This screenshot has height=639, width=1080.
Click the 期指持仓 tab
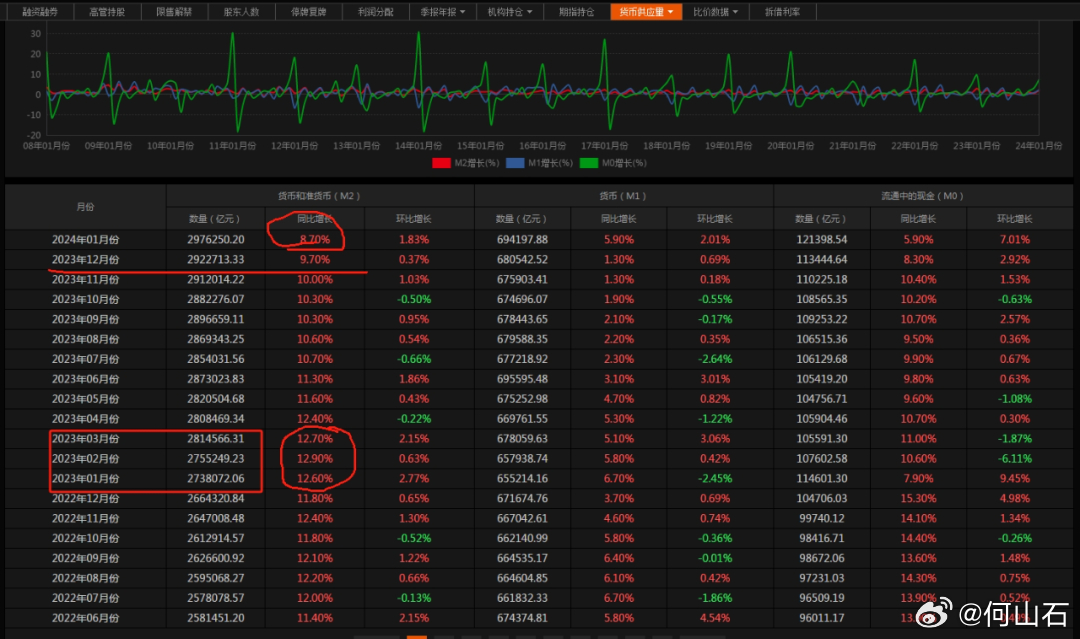pos(576,12)
